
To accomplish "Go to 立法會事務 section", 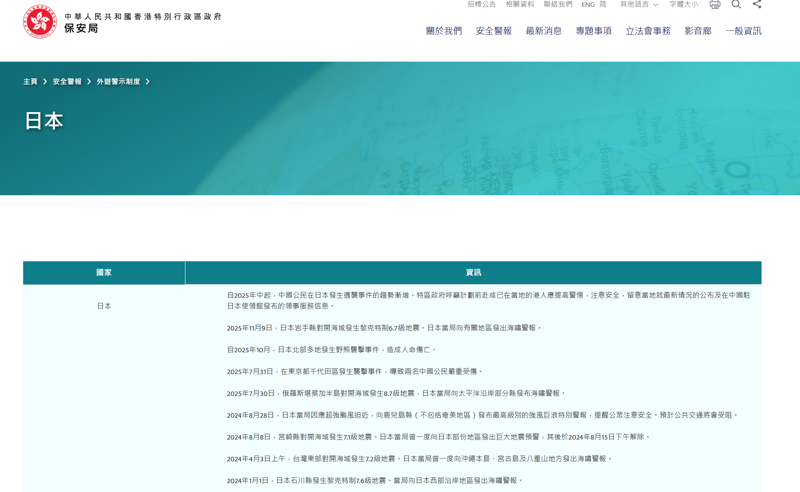I will (648, 31).
